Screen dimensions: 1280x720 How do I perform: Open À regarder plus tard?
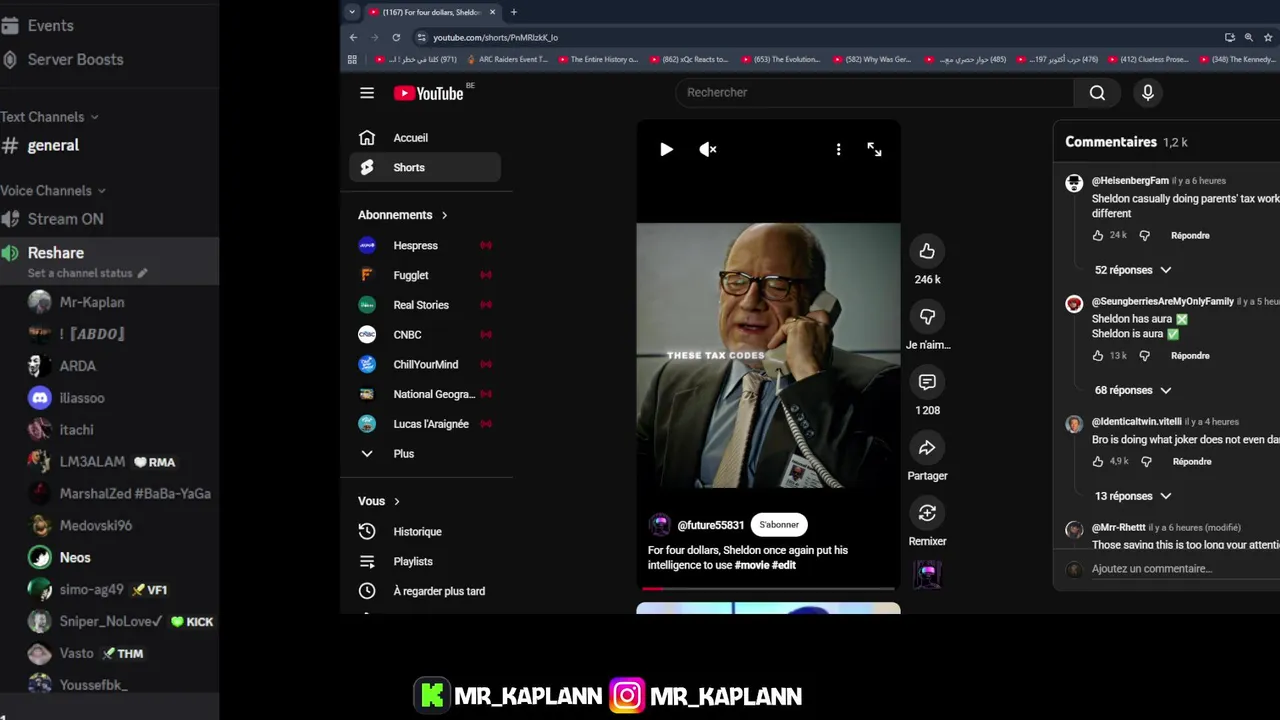click(425, 591)
